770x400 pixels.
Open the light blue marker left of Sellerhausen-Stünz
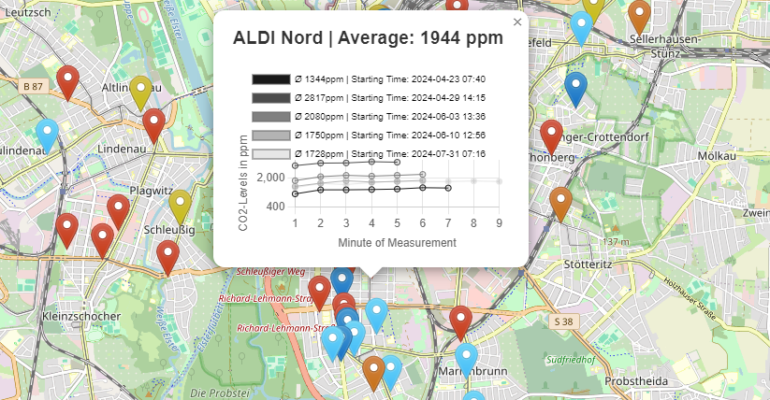(581, 29)
